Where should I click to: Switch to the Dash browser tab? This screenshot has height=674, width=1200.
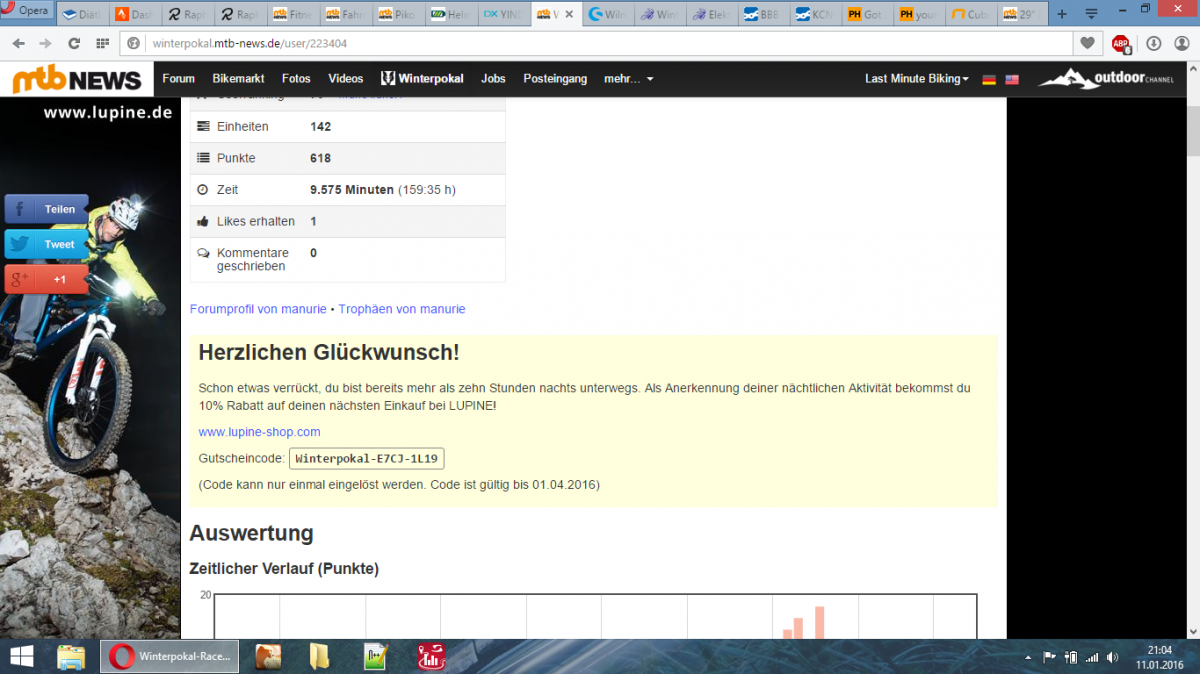pyautogui.click(x=136, y=15)
